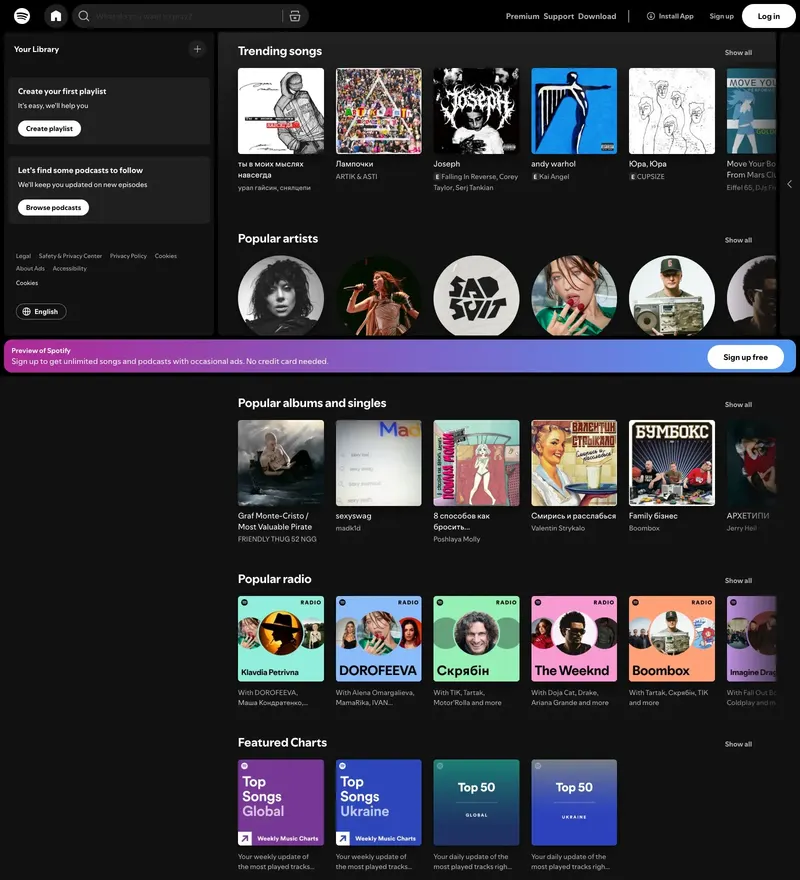Show all Popular radio

(x=738, y=580)
